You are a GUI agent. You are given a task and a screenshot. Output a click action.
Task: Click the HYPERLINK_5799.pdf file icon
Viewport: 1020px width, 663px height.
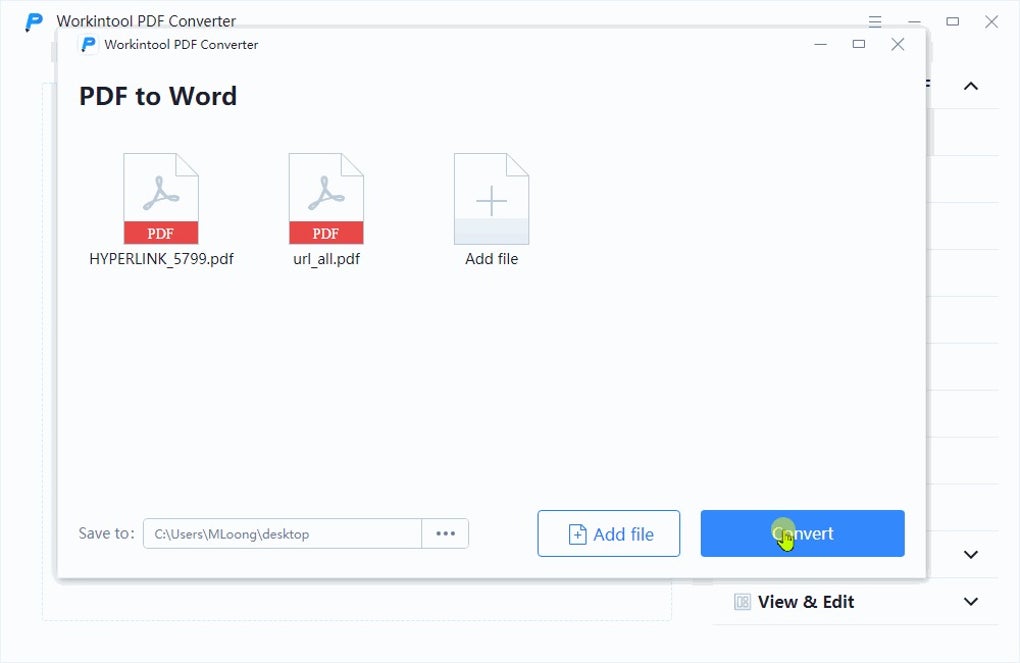pyautogui.click(x=160, y=197)
